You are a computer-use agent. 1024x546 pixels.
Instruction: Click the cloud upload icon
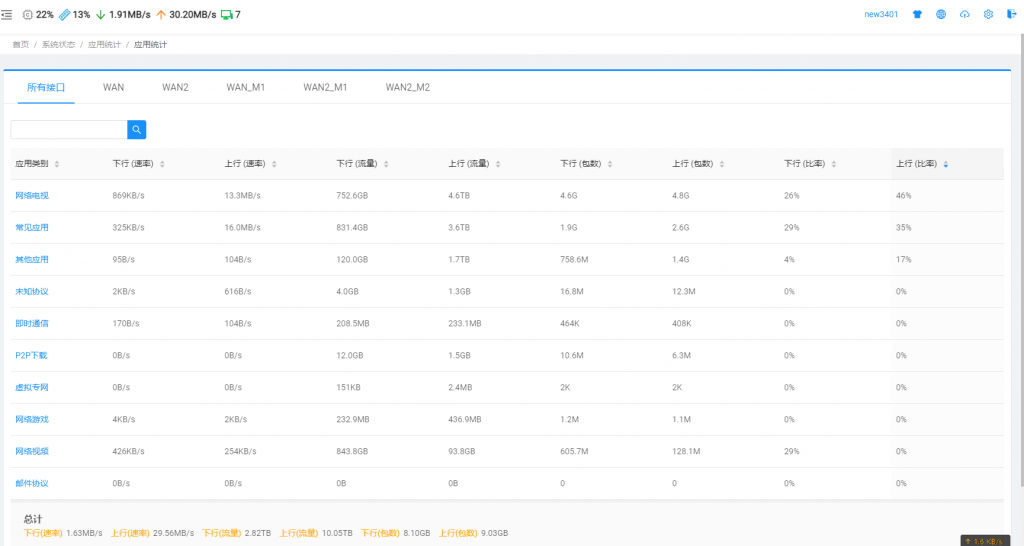965,14
